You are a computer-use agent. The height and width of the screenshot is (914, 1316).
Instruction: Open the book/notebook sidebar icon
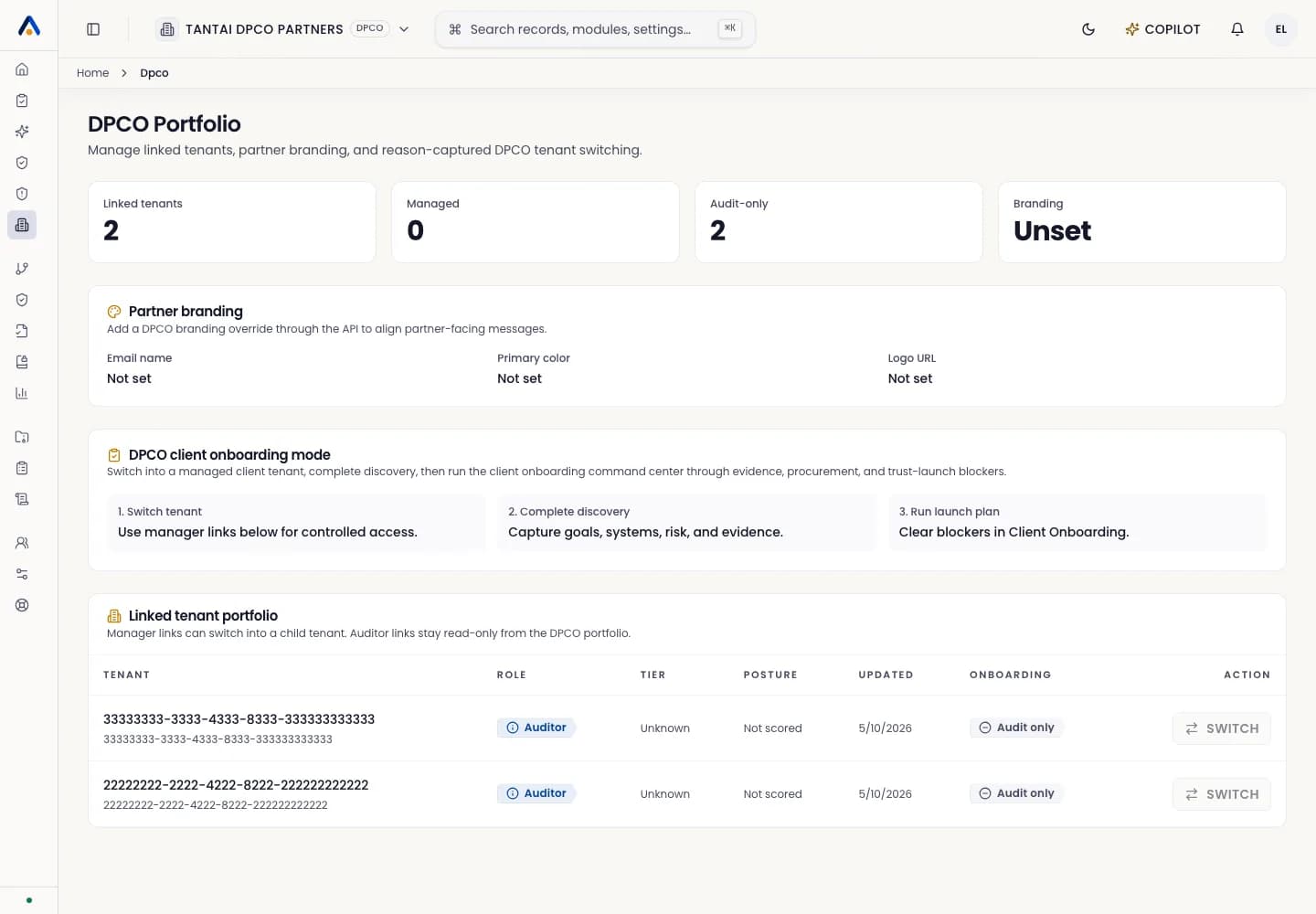click(x=22, y=362)
